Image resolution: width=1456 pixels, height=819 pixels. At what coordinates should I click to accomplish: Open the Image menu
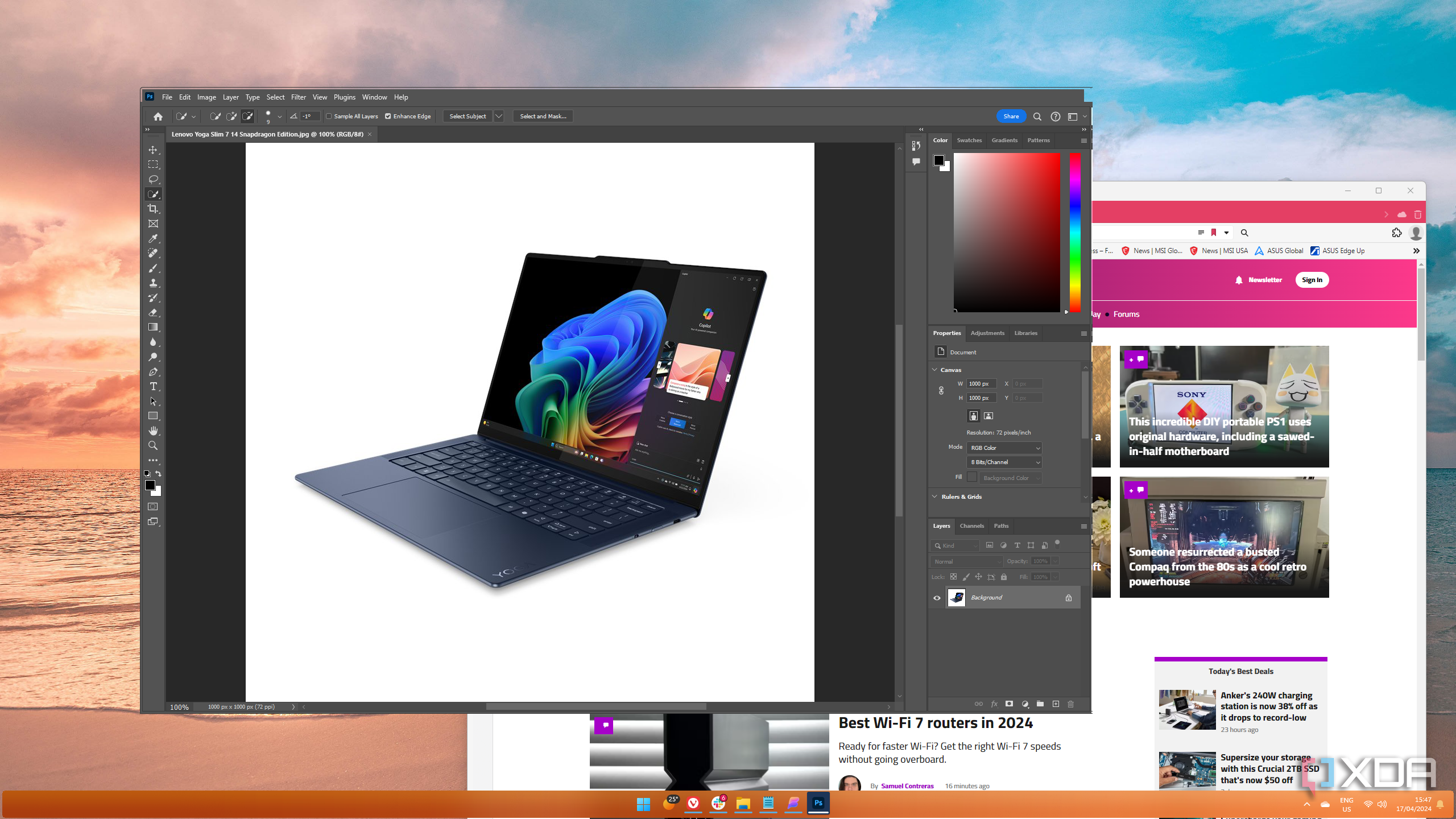point(206,97)
